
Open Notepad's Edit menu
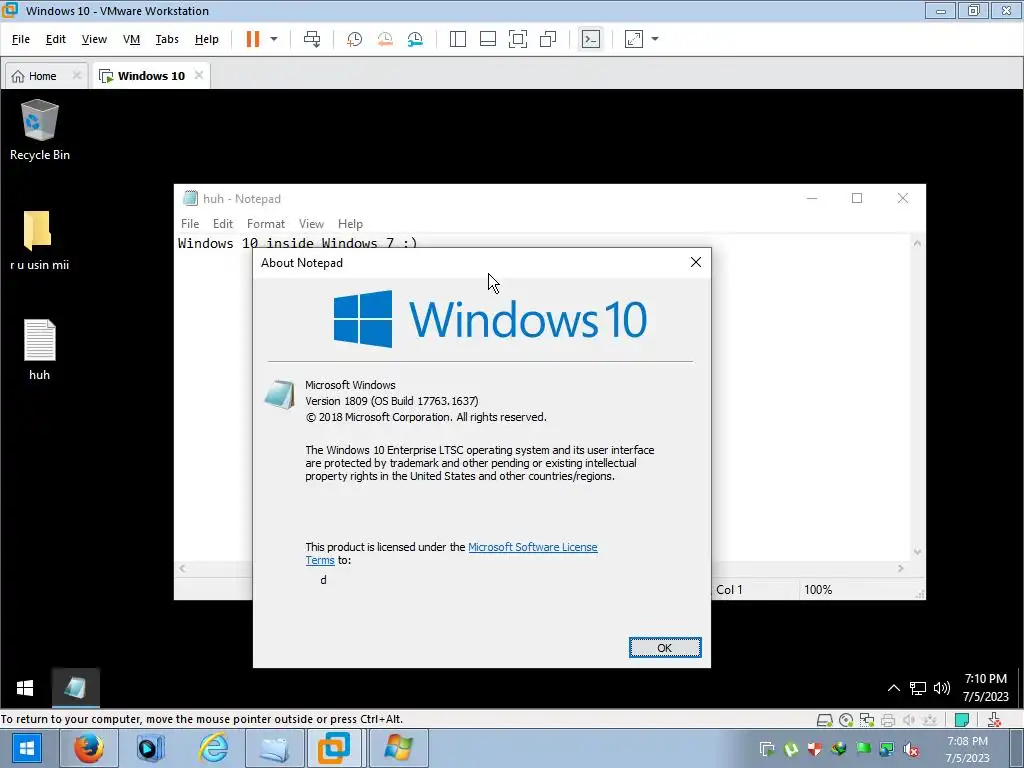tap(223, 224)
